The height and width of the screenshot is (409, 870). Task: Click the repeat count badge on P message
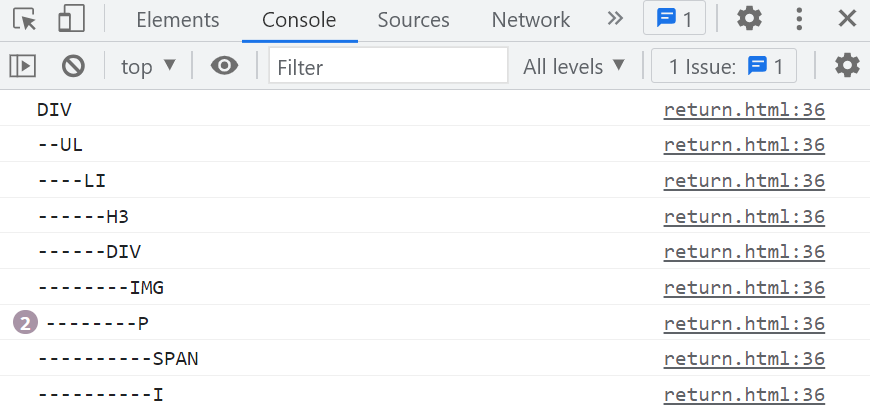[x=26, y=324]
